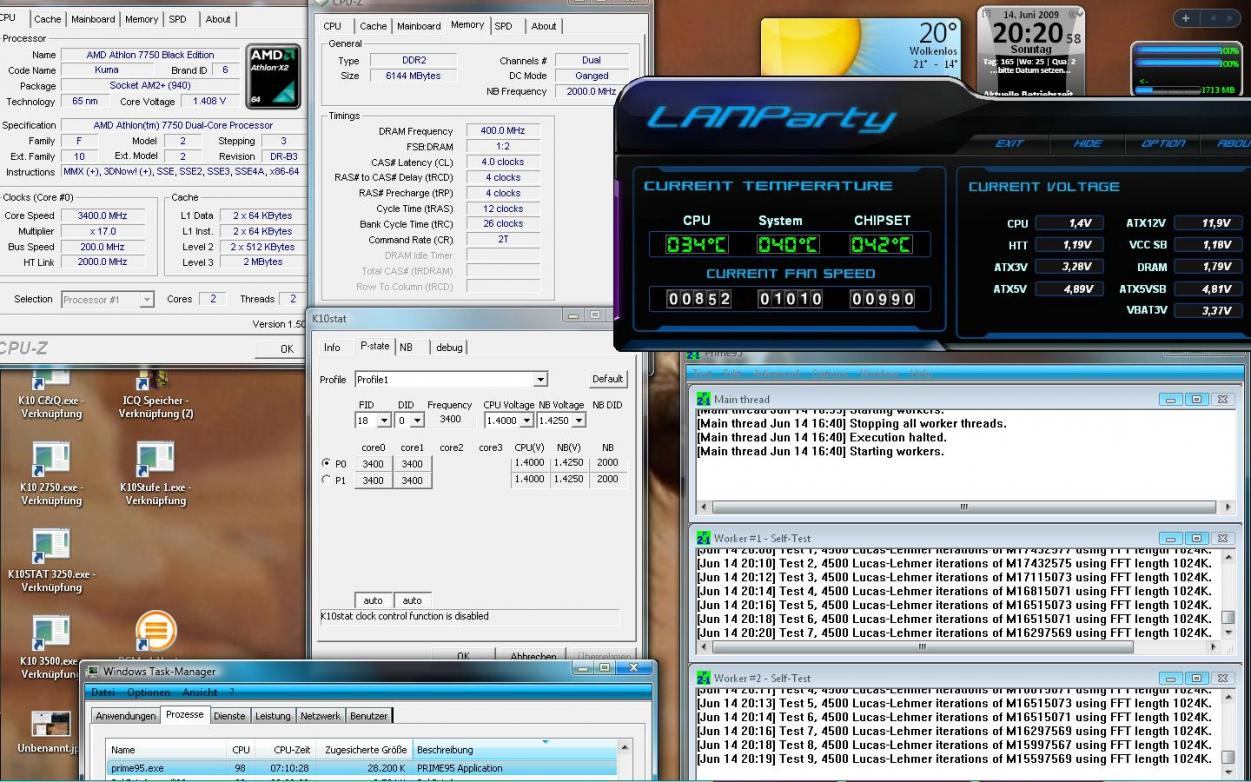Image resolution: width=1251 pixels, height=782 pixels.
Task: Click the plus button on sidebar gadget bar
Action: pyautogui.click(x=1187, y=18)
